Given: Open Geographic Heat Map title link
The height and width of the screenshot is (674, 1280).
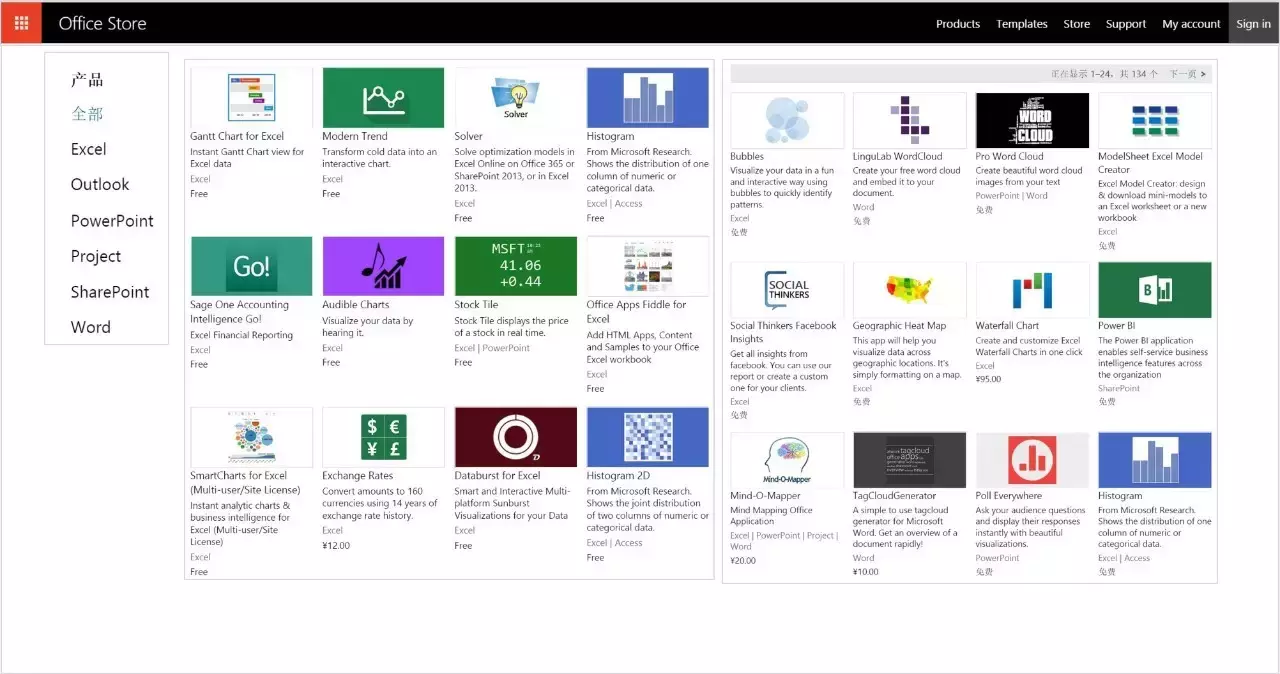Looking at the screenshot, I should tap(899, 326).
